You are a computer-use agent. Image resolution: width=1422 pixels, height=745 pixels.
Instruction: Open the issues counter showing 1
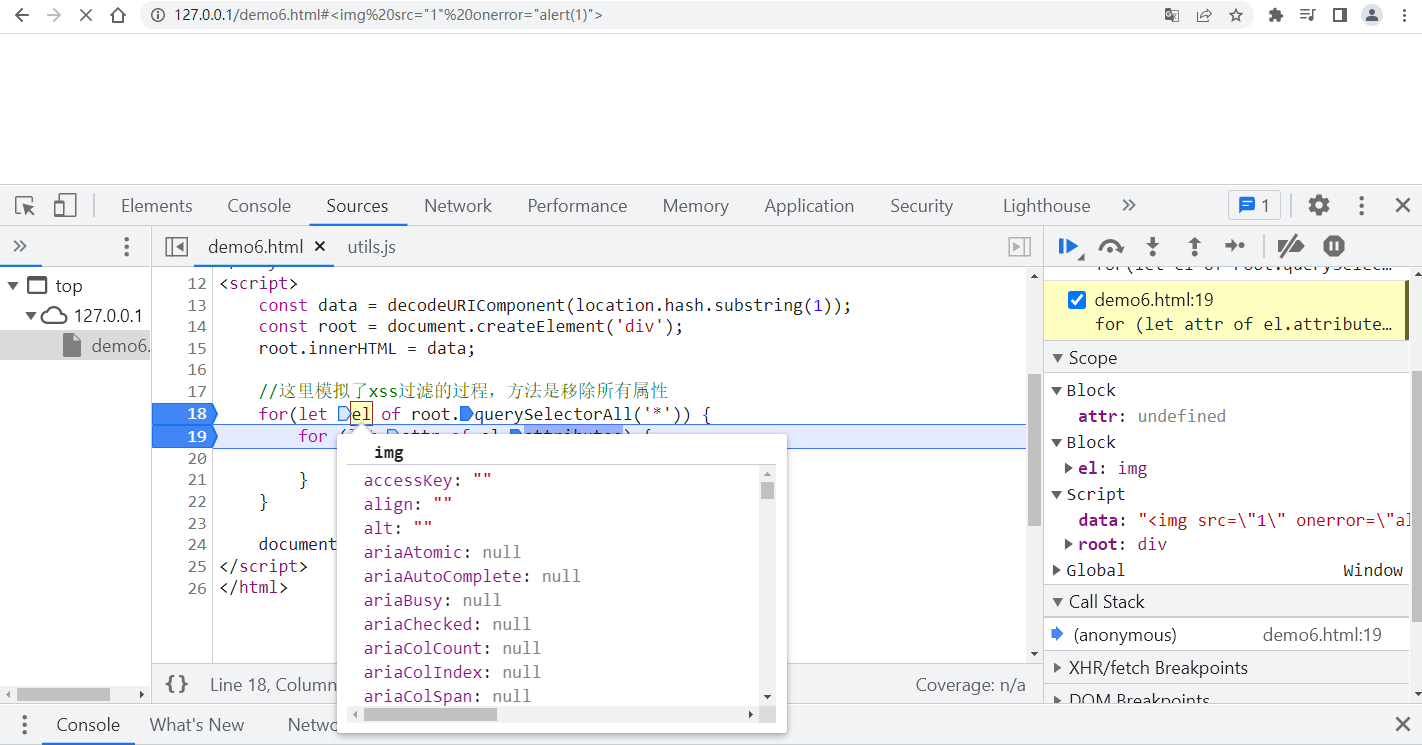pyautogui.click(x=1254, y=206)
